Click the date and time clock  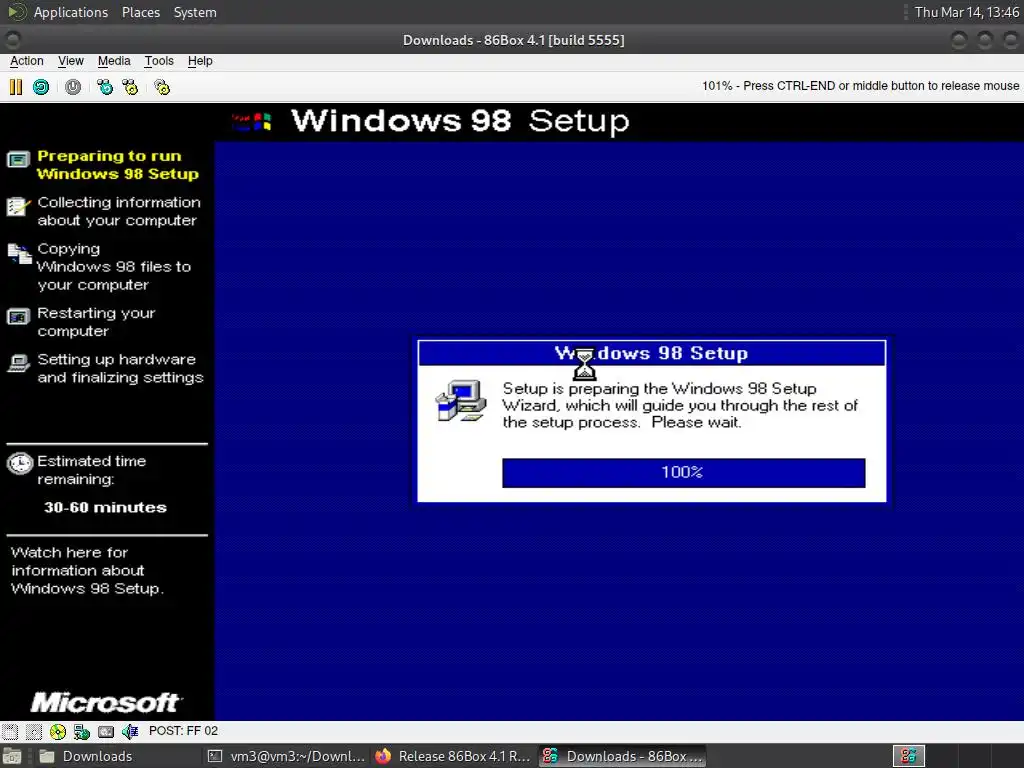tap(967, 12)
